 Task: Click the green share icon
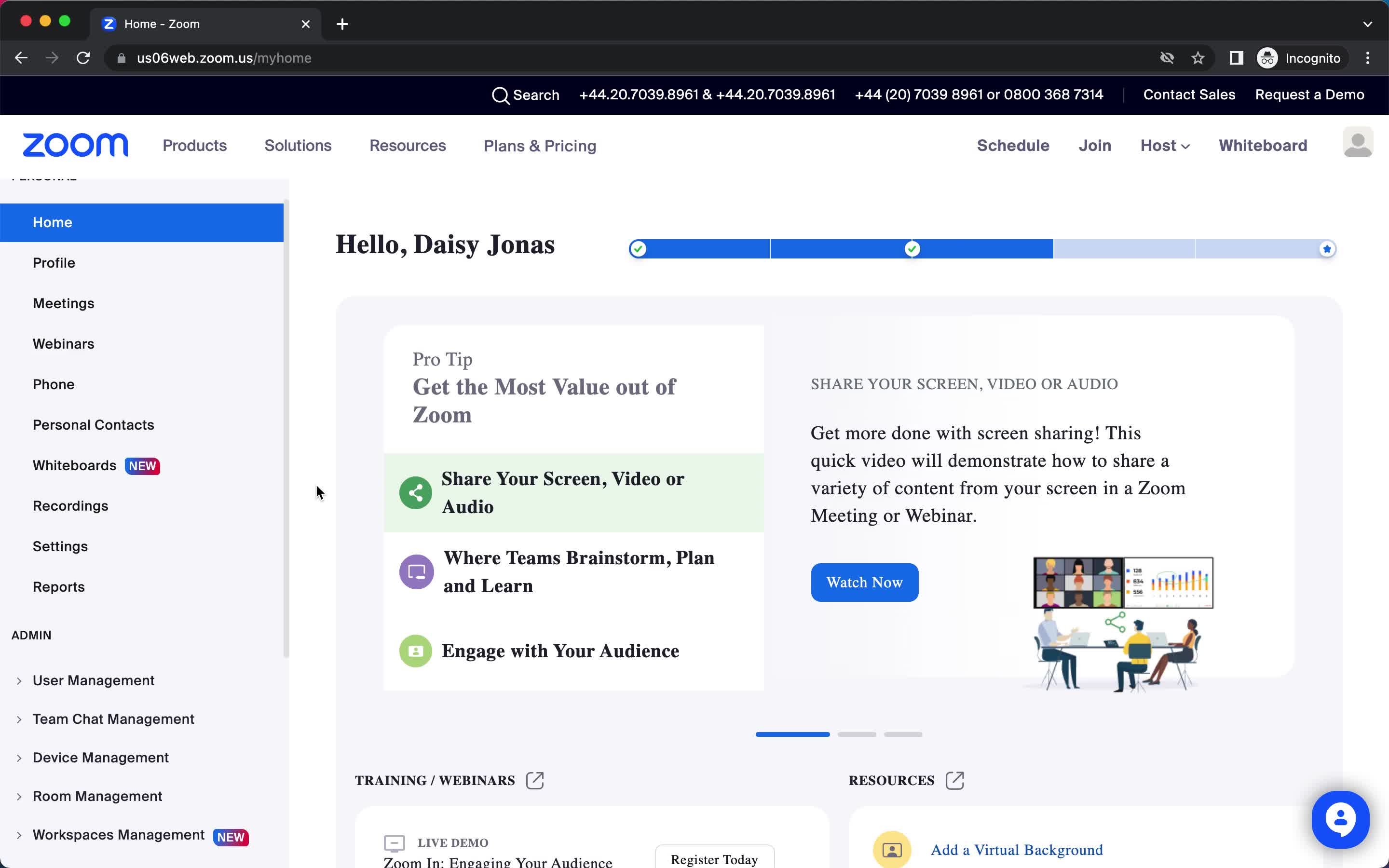[416, 492]
